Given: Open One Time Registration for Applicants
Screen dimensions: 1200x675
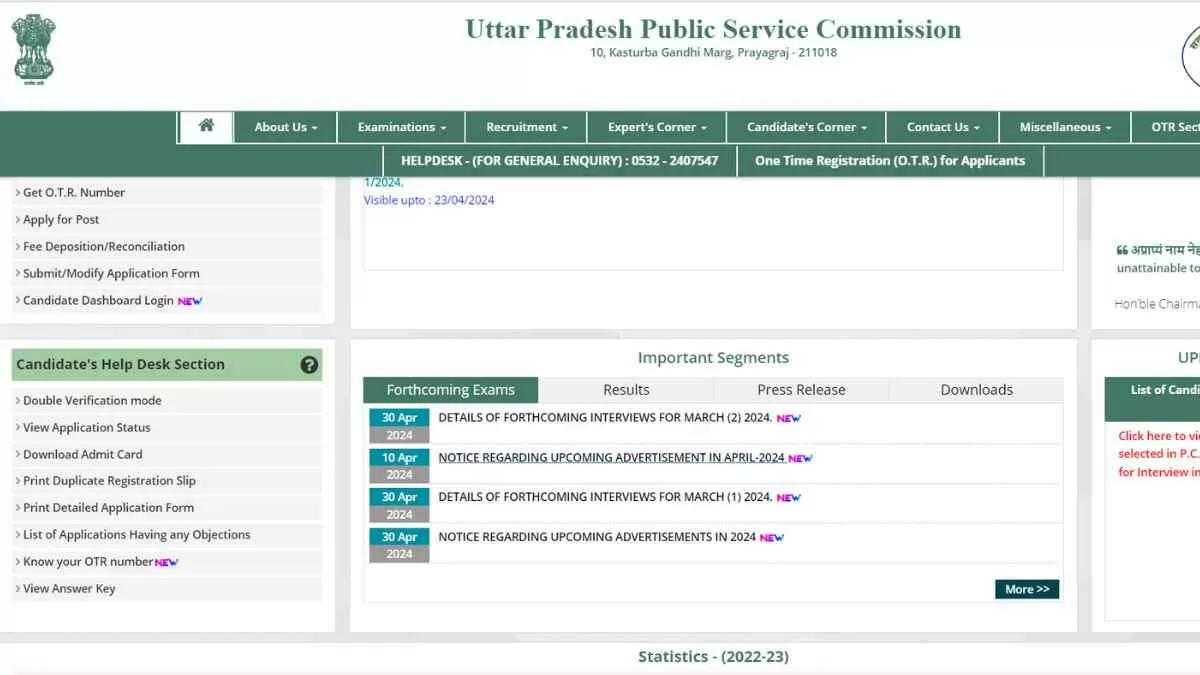Looking at the screenshot, I should [889, 160].
